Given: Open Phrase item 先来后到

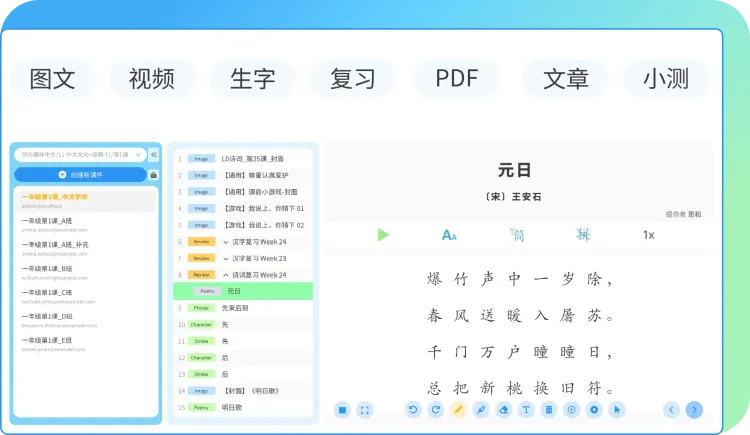Looking at the screenshot, I should coord(243,308).
